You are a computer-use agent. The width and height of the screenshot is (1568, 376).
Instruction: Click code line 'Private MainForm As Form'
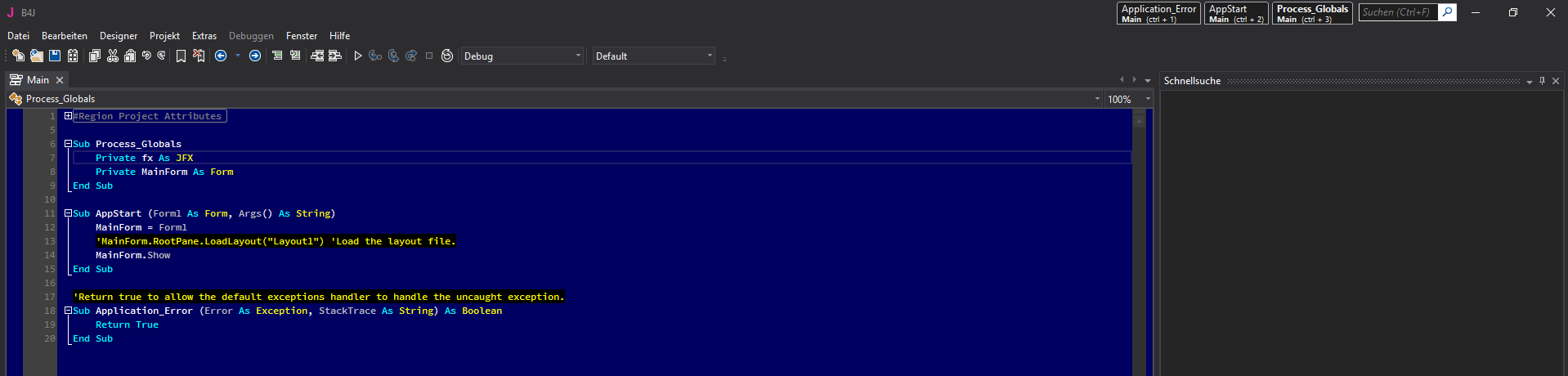[x=164, y=172]
